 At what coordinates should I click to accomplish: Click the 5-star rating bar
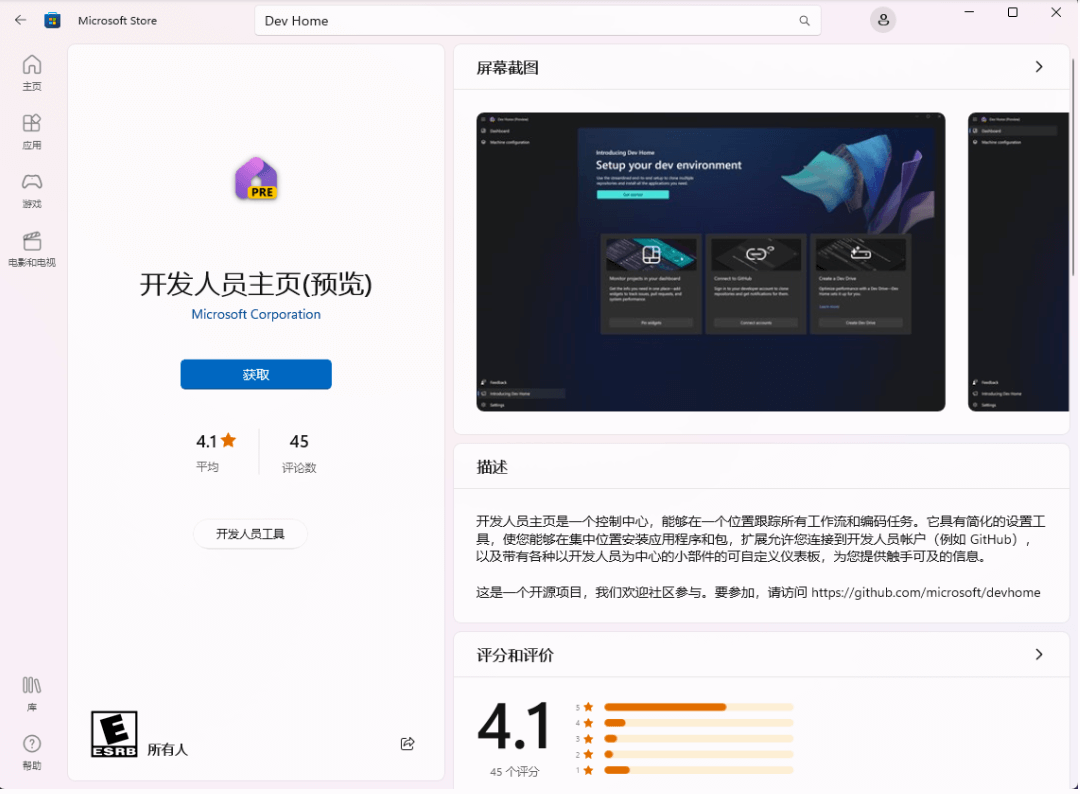[697, 705]
